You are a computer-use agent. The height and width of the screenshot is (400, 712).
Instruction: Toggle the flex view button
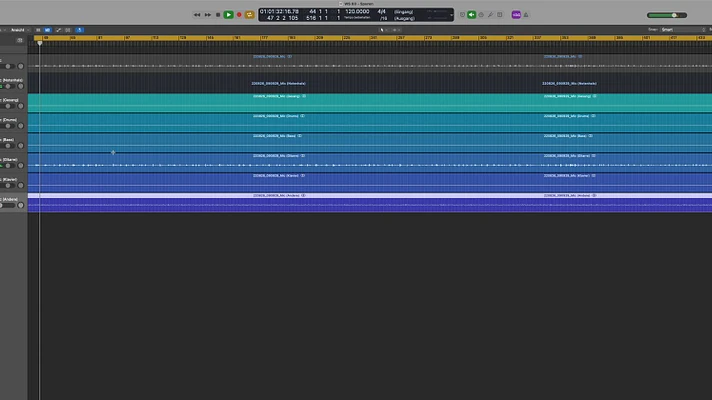click(x=68, y=30)
